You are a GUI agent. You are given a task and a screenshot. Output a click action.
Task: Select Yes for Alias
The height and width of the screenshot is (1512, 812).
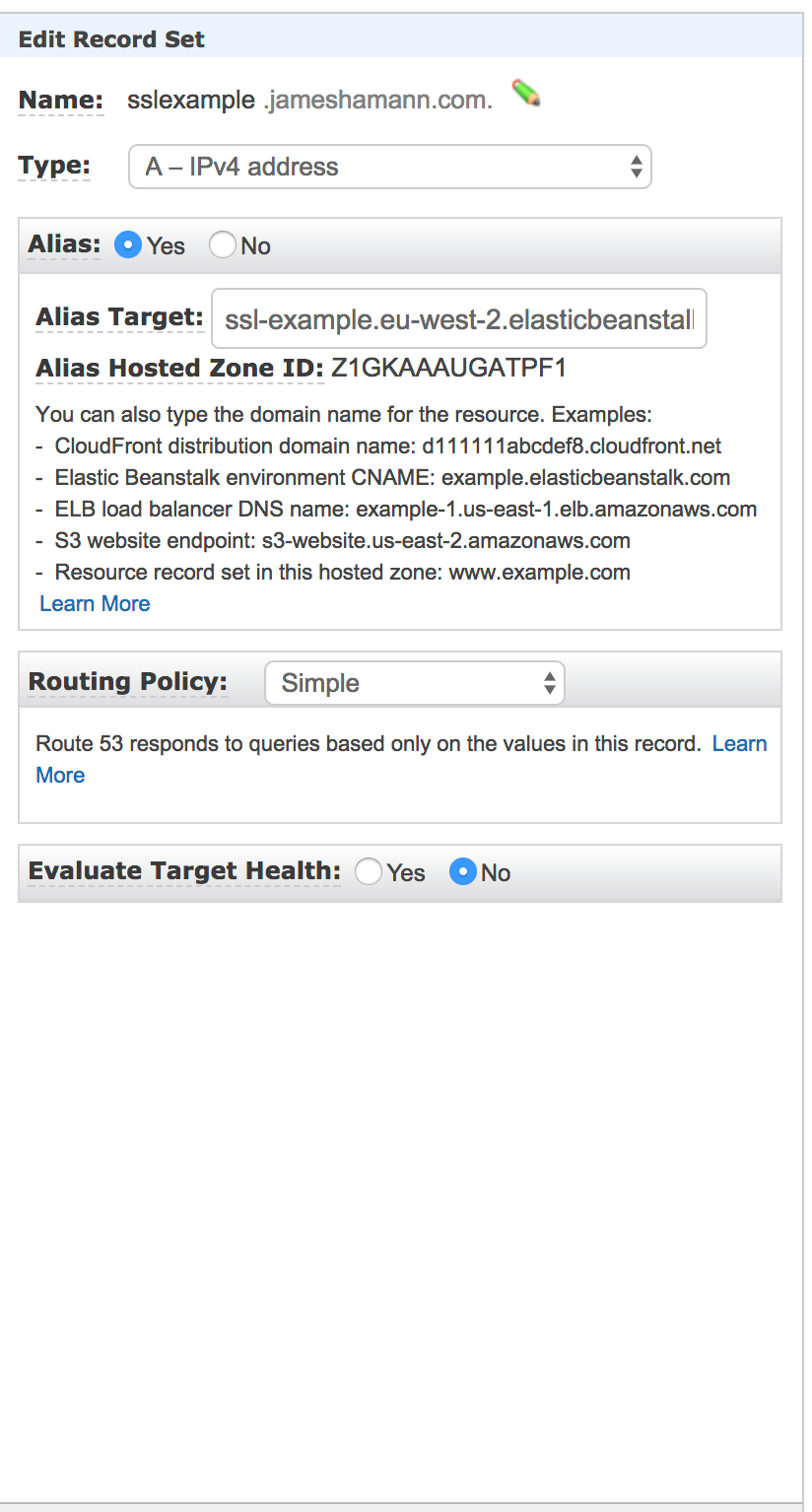pyautogui.click(x=127, y=244)
